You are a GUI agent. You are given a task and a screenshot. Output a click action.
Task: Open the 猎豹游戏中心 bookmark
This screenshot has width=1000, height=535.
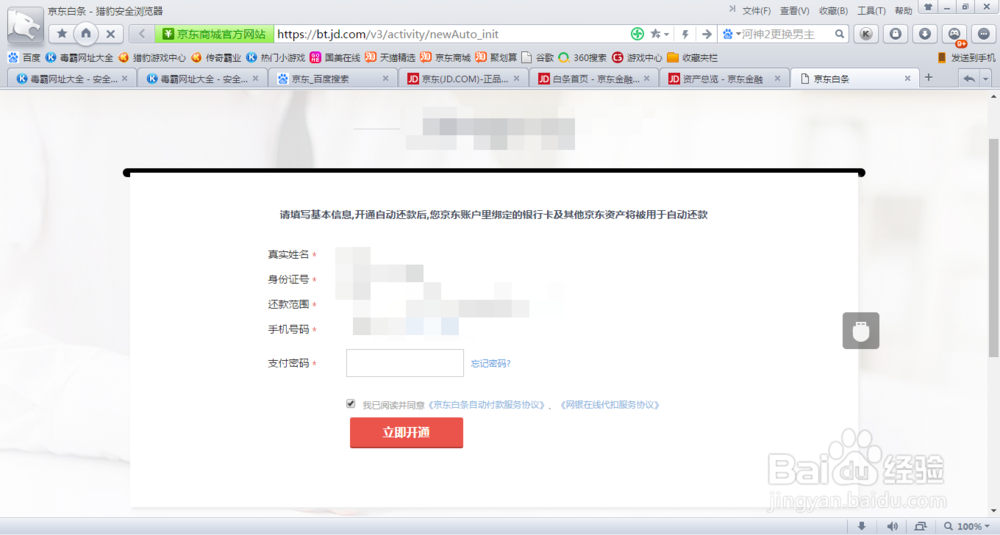point(152,57)
